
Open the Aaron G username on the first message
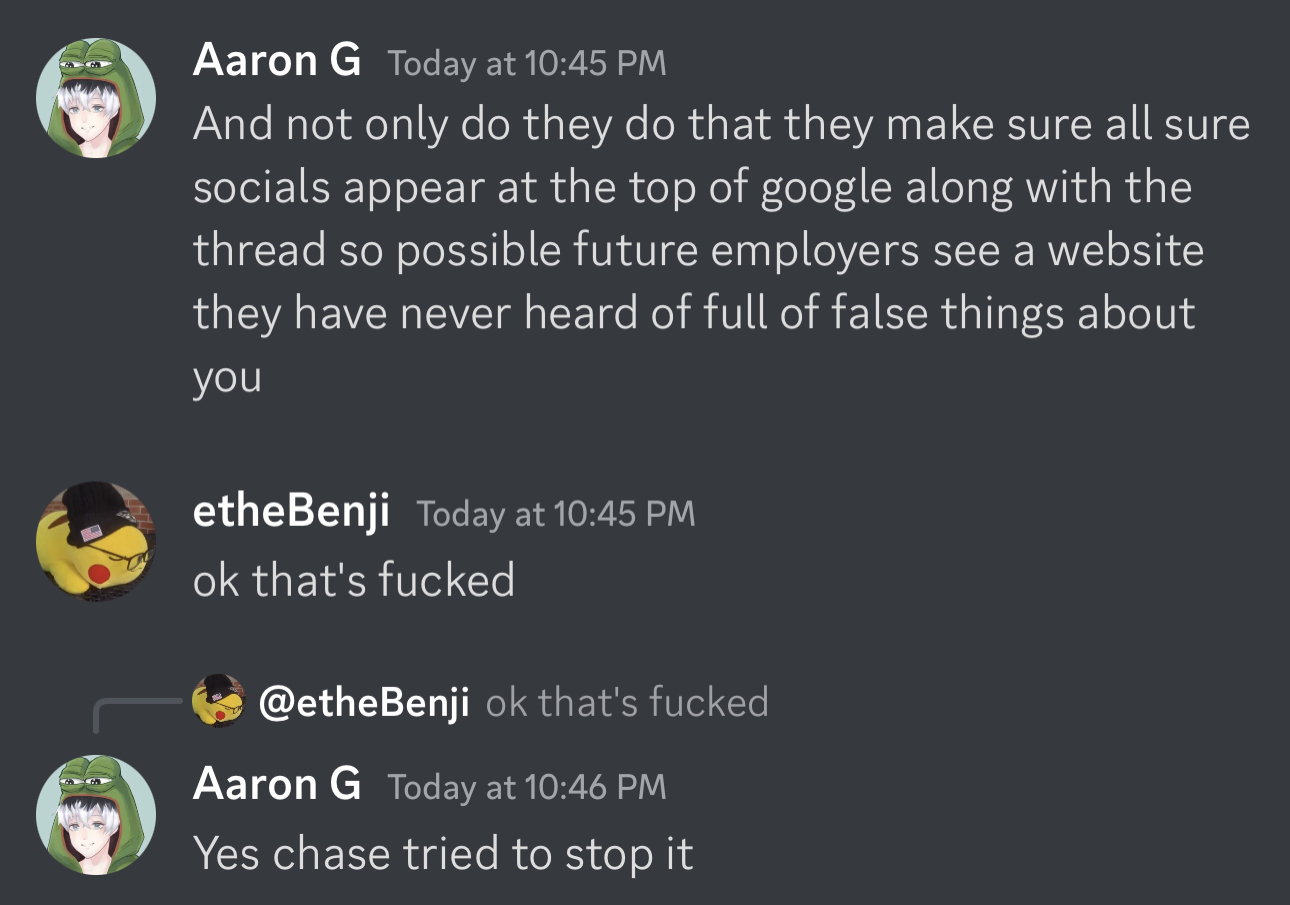point(277,61)
